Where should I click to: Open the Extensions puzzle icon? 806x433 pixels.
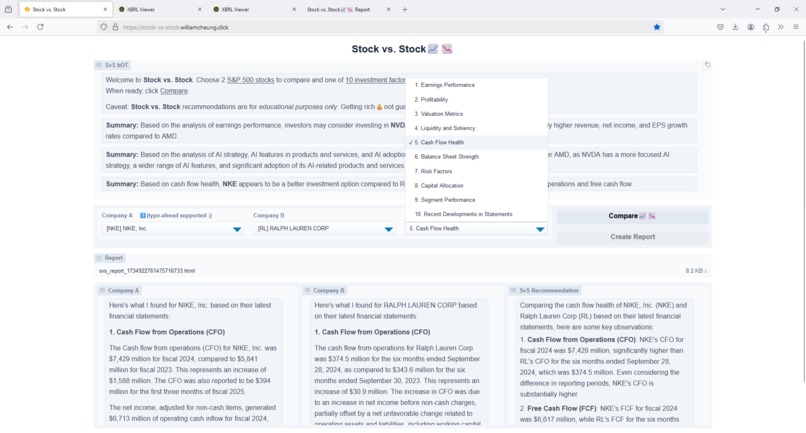point(766,27)
